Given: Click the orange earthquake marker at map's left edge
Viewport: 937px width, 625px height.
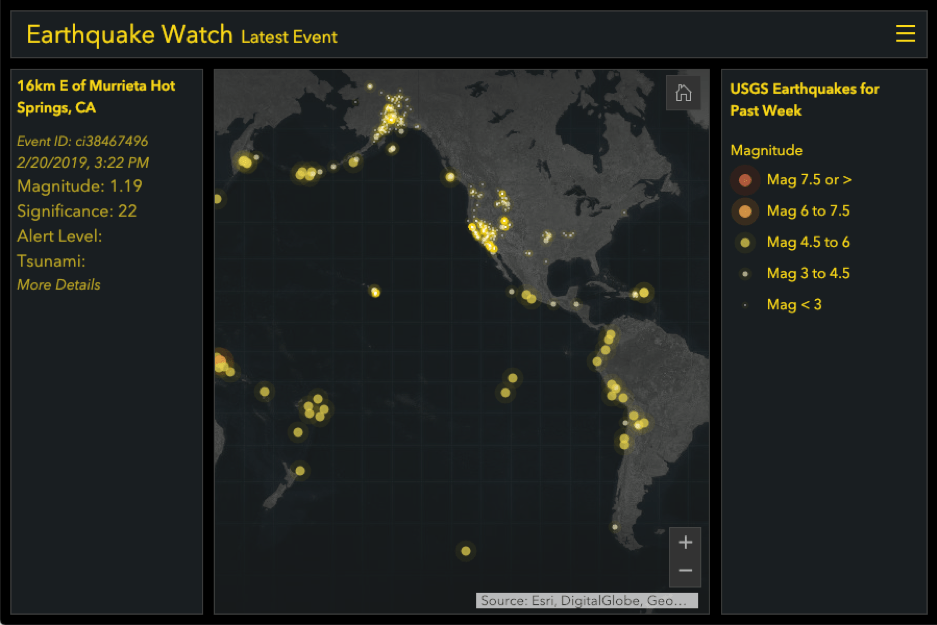Looking at the screenshot, I should point(220,360).
